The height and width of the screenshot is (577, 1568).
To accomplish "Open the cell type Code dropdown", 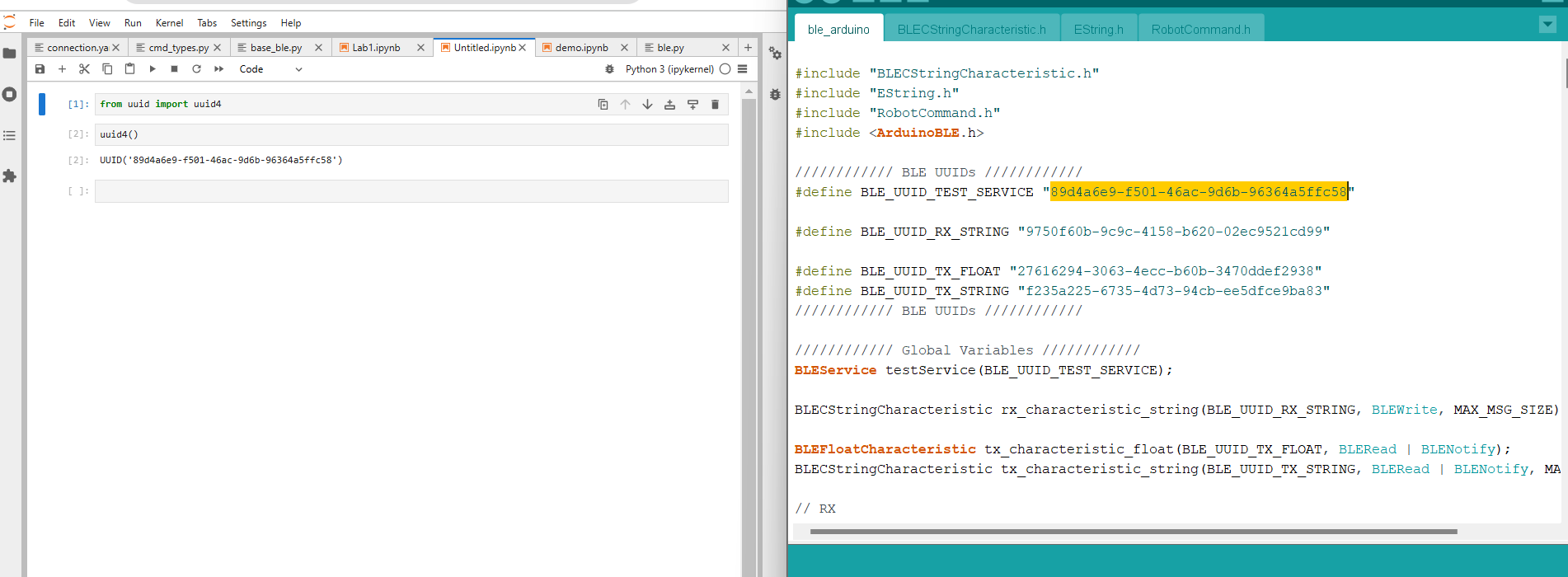I will coord(270,69).
